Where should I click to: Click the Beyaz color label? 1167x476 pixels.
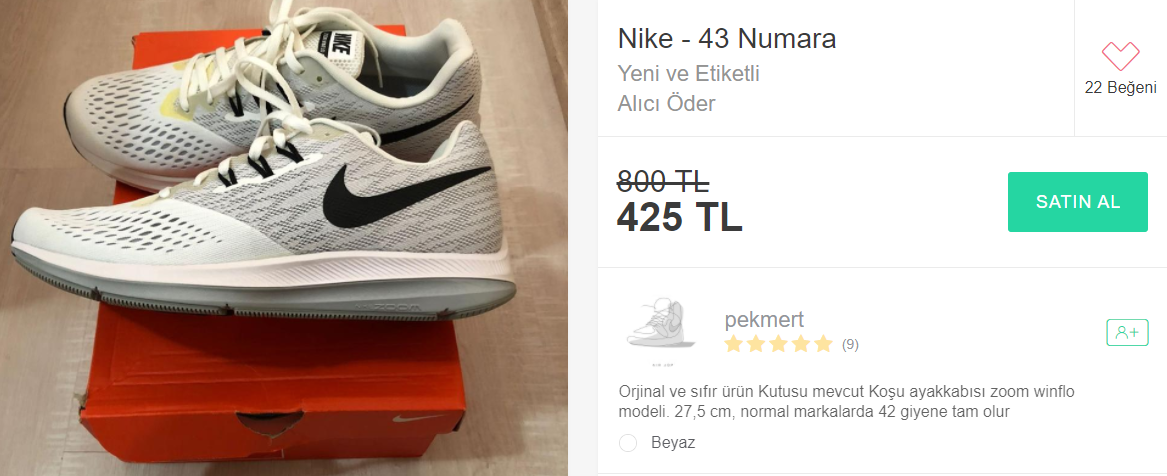673,443
